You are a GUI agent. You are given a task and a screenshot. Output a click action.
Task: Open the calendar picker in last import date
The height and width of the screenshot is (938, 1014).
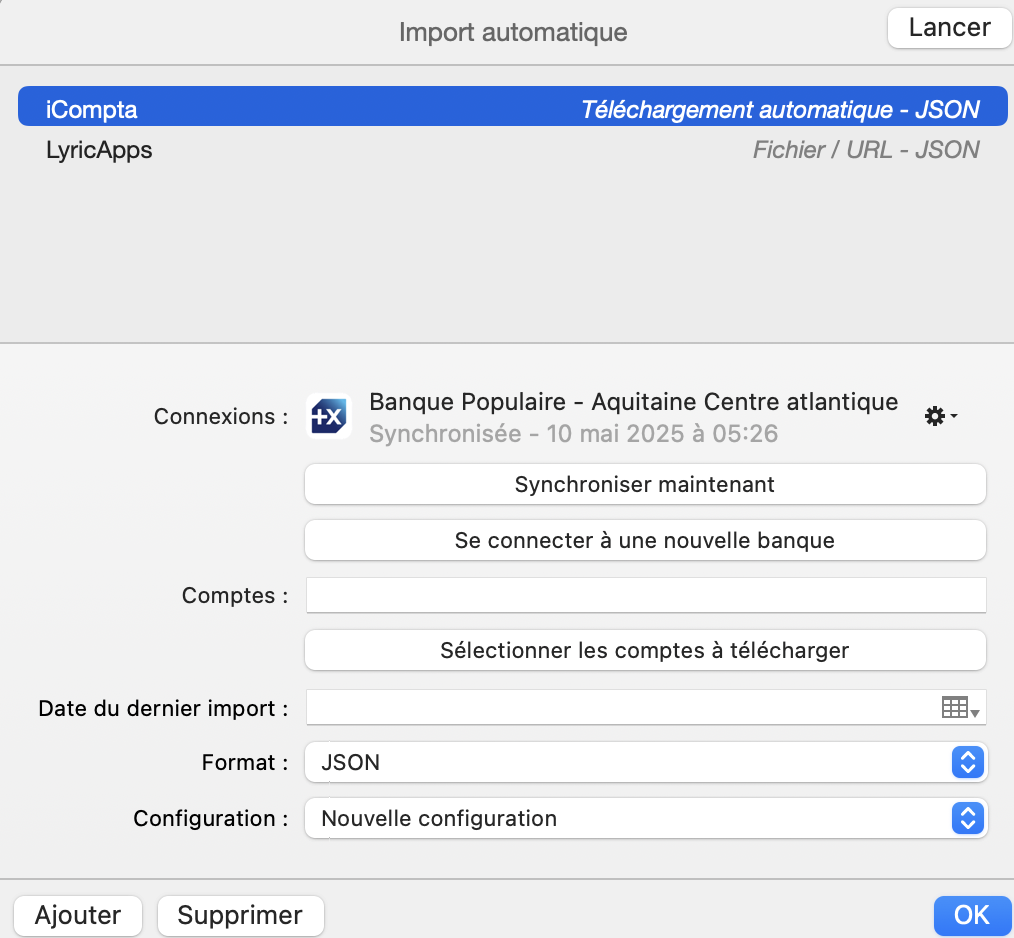(960, 708)
